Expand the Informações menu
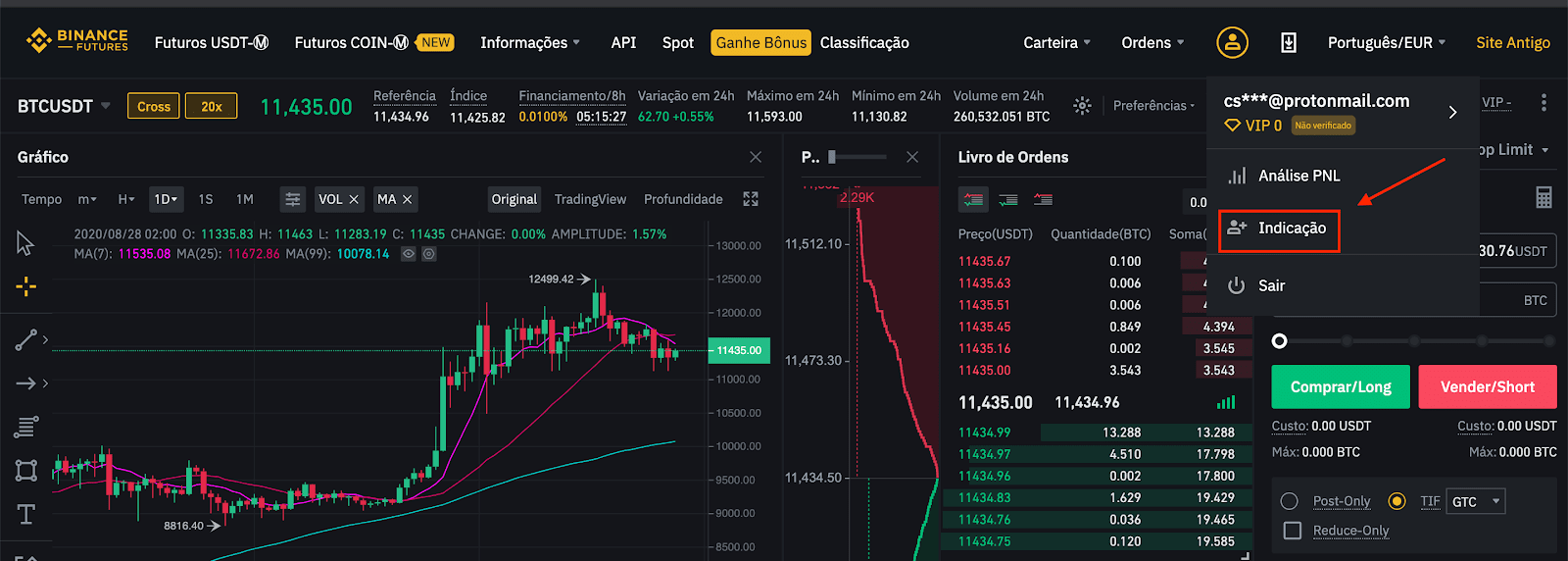The width and height of the screenshot is (1568, 561). [530, 42]
